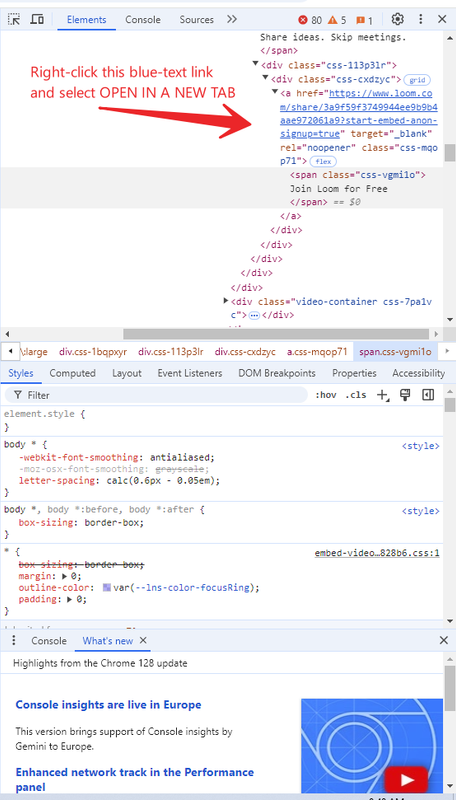Open the customize DevTools three-dot menu
This screenshot has height=800, width=456.
pos(421,19)
